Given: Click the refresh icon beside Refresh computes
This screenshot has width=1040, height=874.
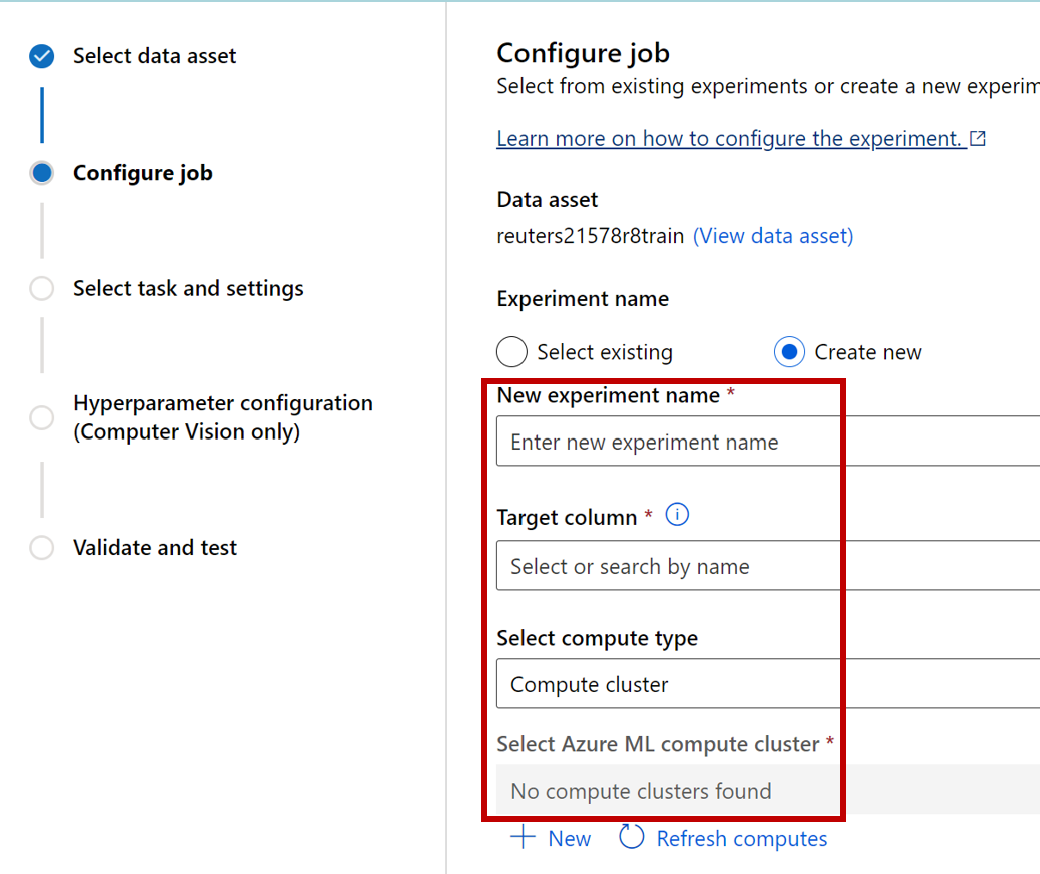Looking at the screenshot, I should 631,837.
